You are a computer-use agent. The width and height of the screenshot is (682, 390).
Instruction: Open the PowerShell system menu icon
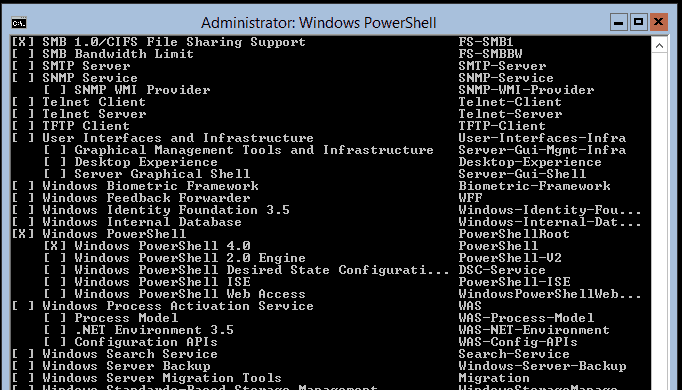tap(19, 23)
